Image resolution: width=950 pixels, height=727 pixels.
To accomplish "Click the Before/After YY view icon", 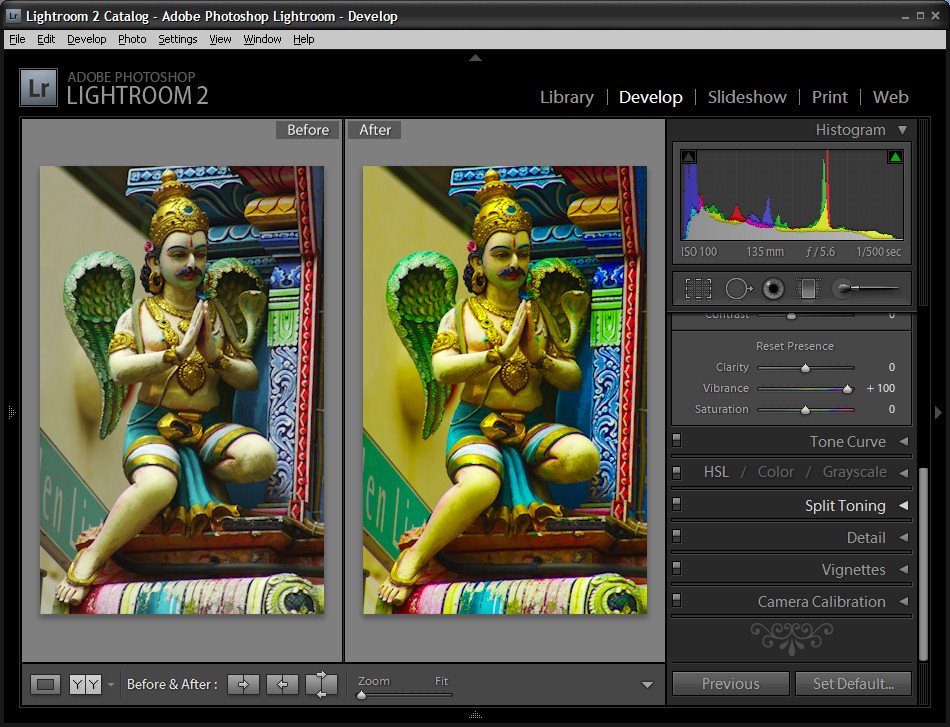I will (x=85, y=685).
